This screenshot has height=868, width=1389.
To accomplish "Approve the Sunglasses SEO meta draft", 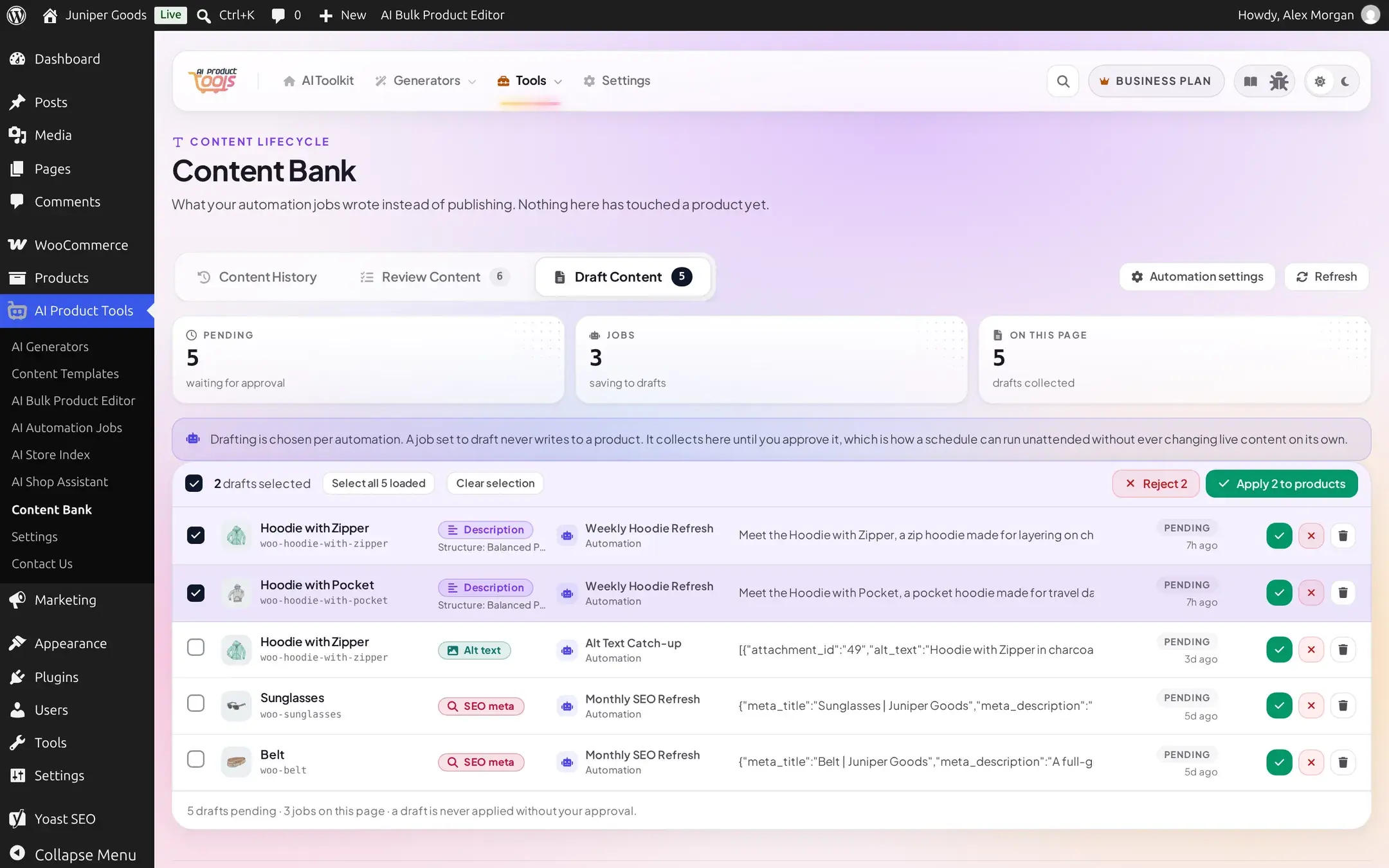I will [x=1279, y=705].
